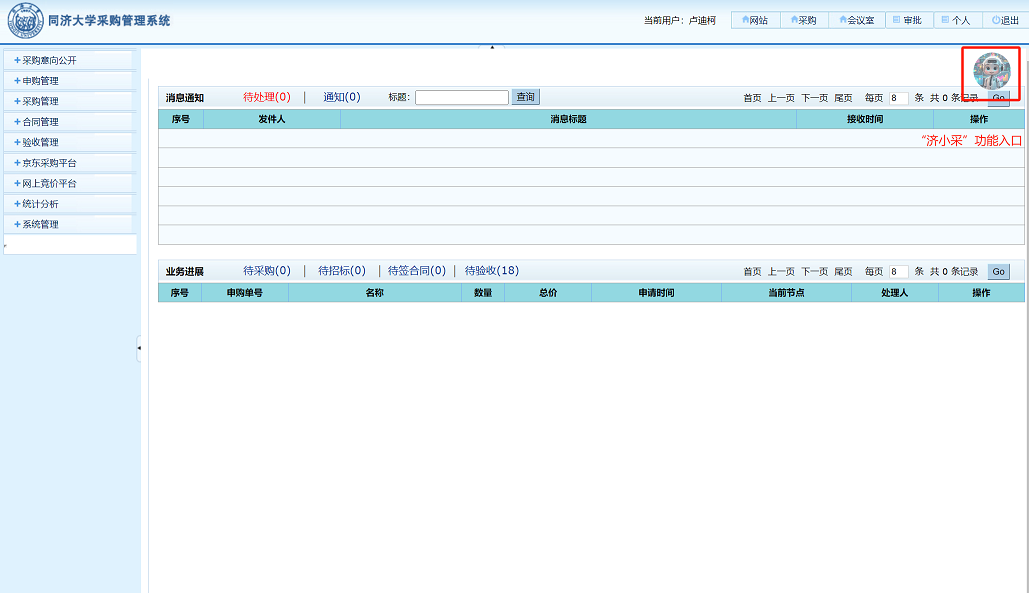This screenshot has width=1029, height=593.
Task: Open 会议室 in the top toolbar
Action: pyautogui.click(x=856, y=20)
